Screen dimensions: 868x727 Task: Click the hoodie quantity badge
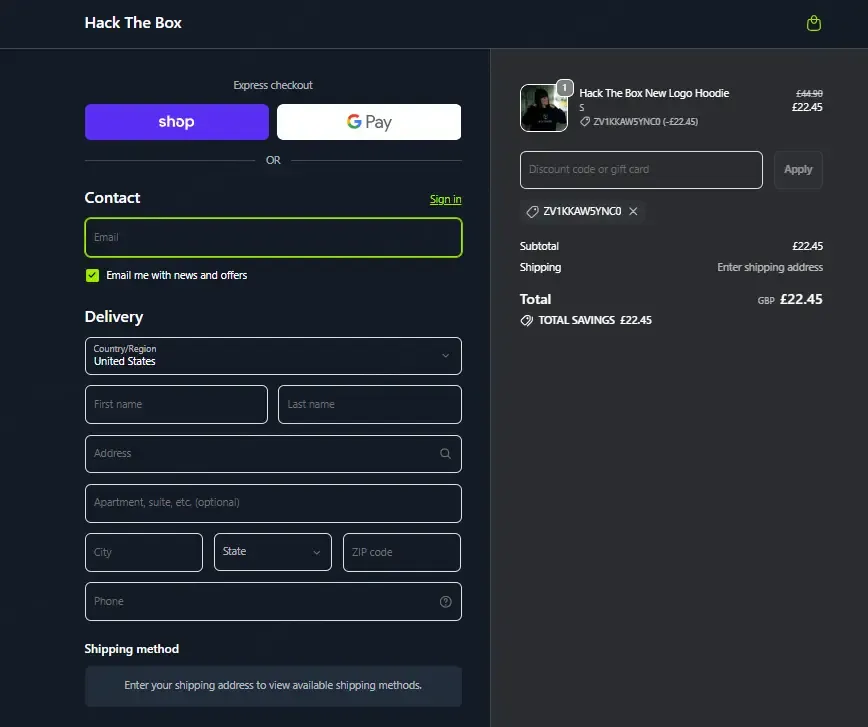coord(564,87)
